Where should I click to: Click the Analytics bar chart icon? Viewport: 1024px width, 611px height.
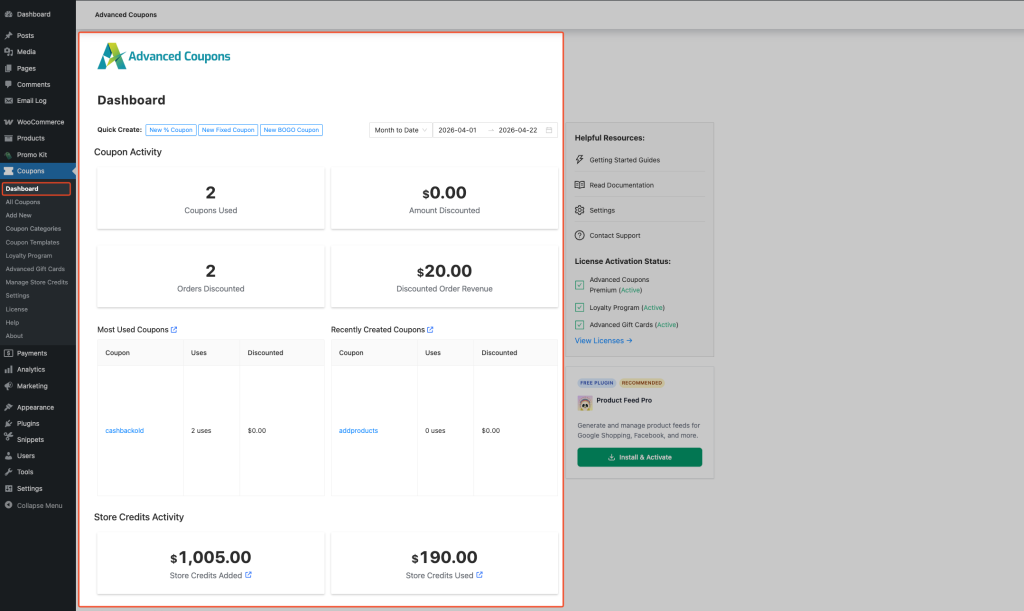pos(8,369)
